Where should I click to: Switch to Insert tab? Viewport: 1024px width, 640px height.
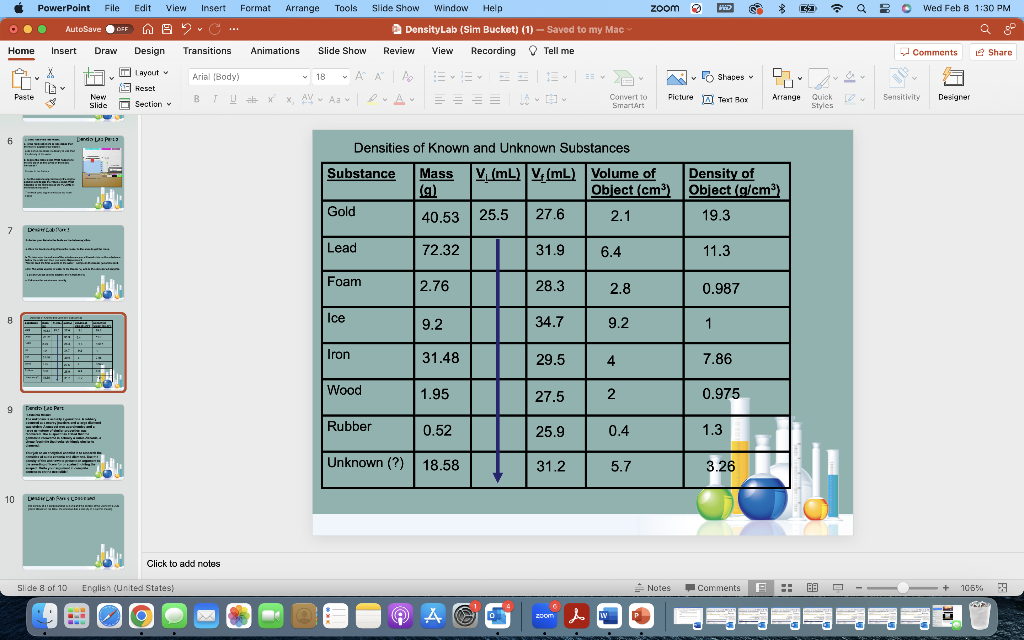63,51
